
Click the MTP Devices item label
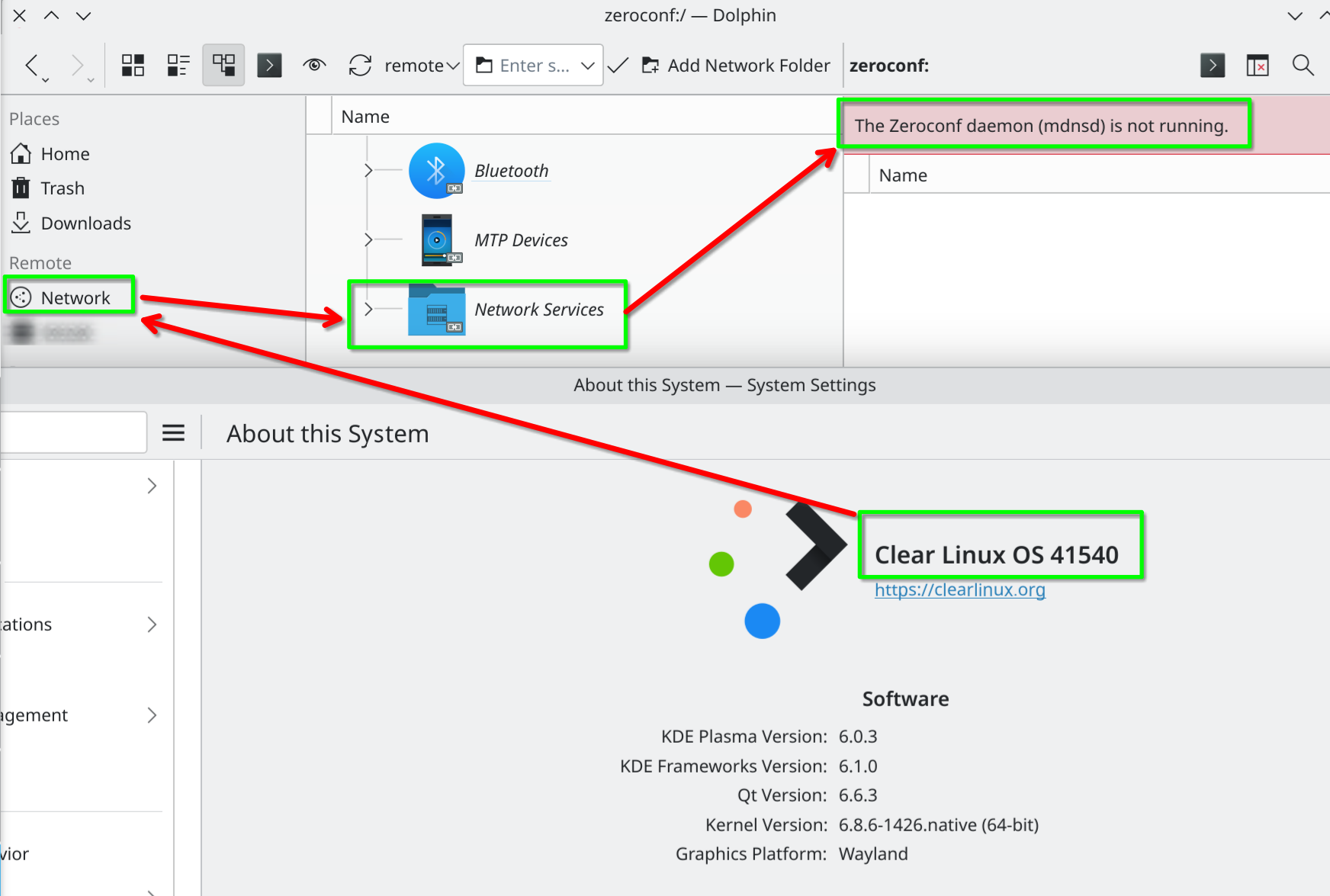[521, 240]
